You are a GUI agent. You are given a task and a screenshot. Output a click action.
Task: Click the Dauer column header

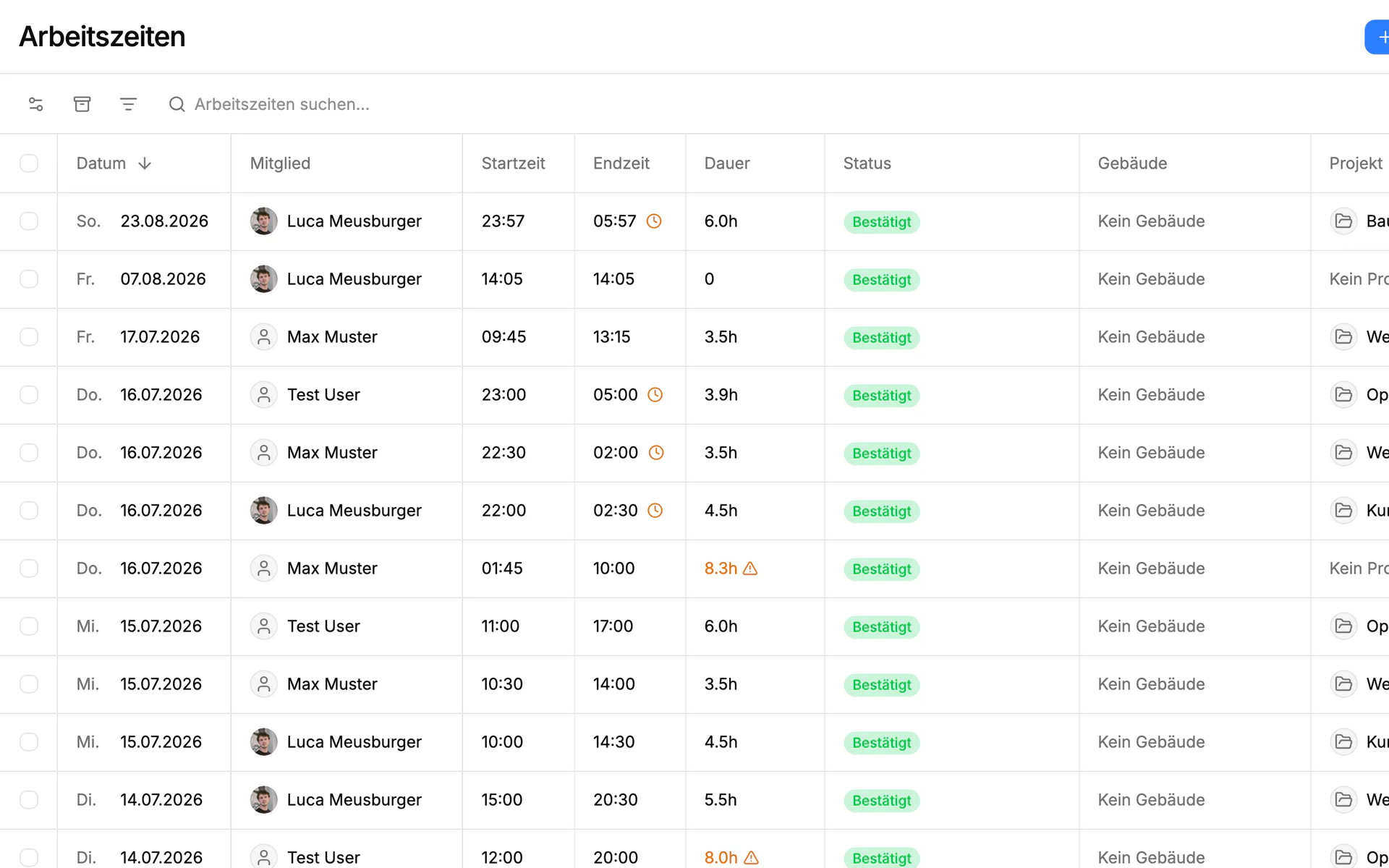tap(726, 163)
